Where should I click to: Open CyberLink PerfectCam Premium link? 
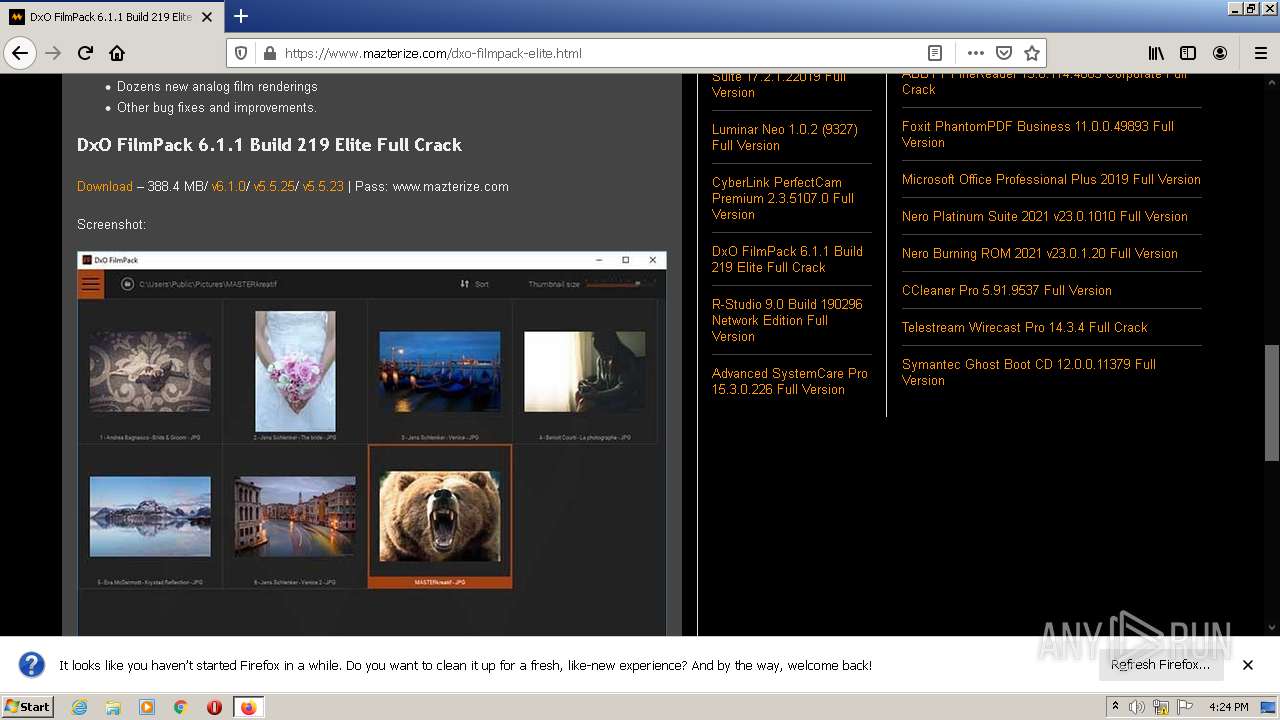783,198
